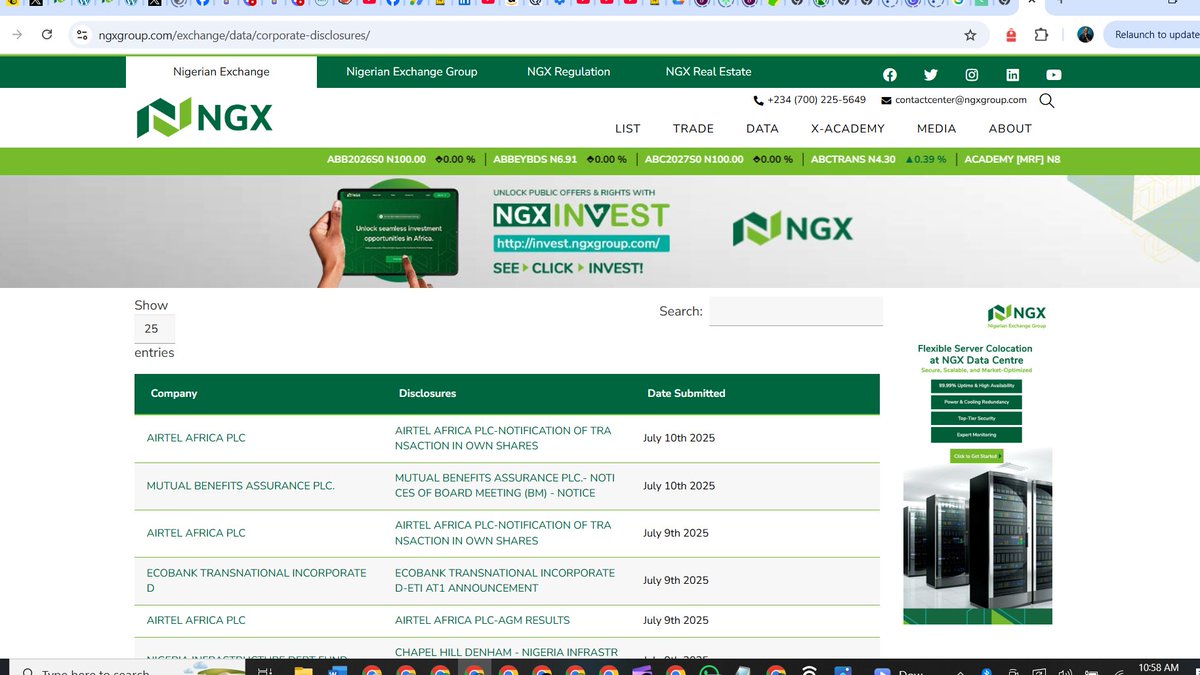Expand the MEDIA navigation menu
Screen dimensions: 1200x675
[937, 129]
